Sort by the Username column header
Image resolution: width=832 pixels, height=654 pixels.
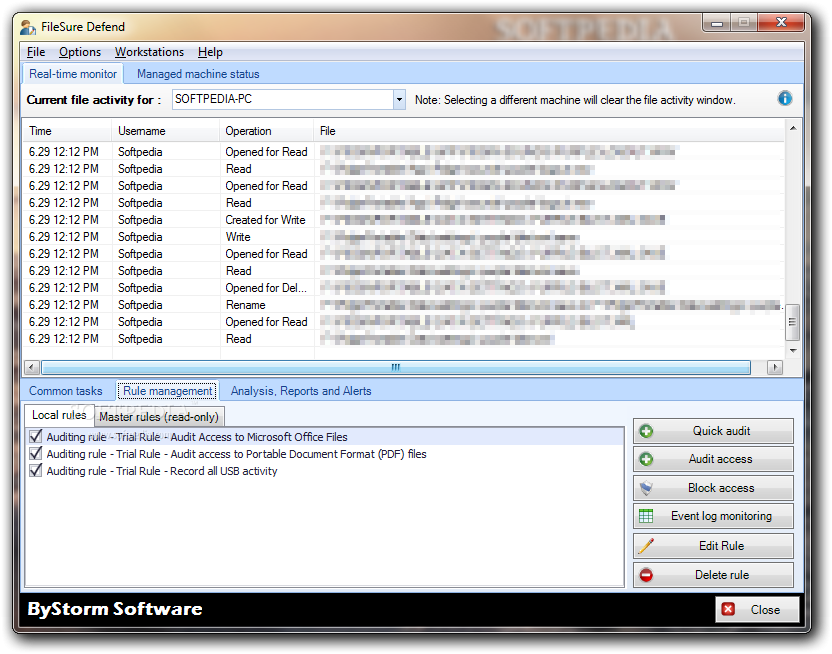click(166, 131)
